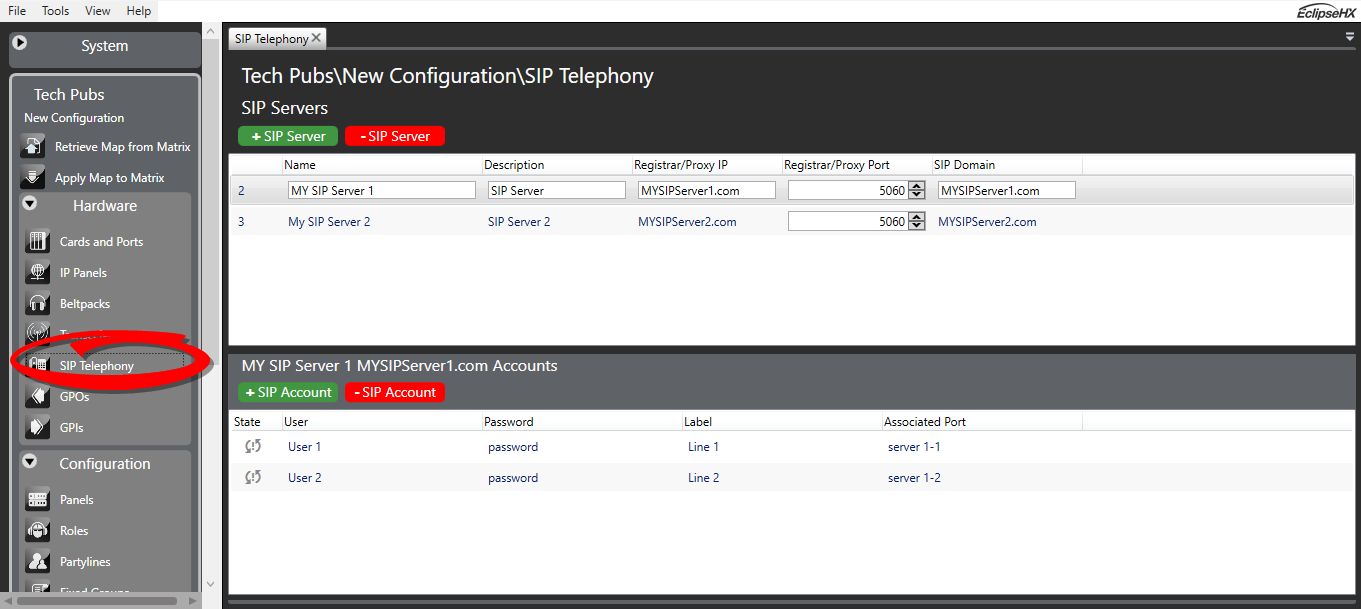Add a new SIP Server
The height and width of the screenshot is (609, 1361).
click(x=288, y=136)
